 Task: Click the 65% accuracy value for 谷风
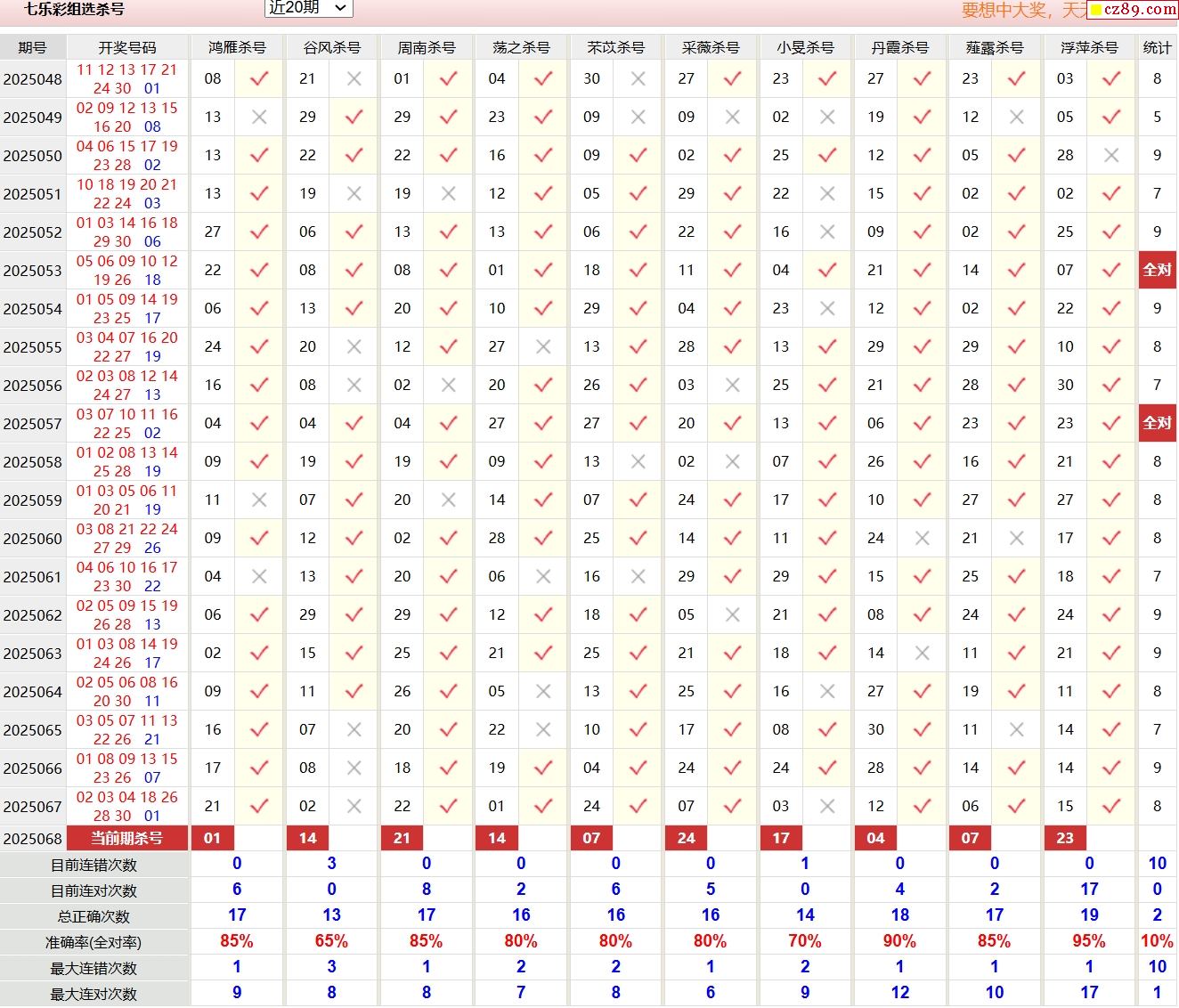(x=331, y=941)
